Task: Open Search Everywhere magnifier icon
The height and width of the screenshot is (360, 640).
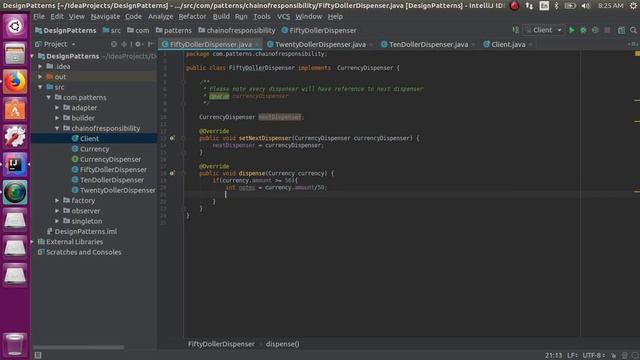Action: [x=633, y=30]
